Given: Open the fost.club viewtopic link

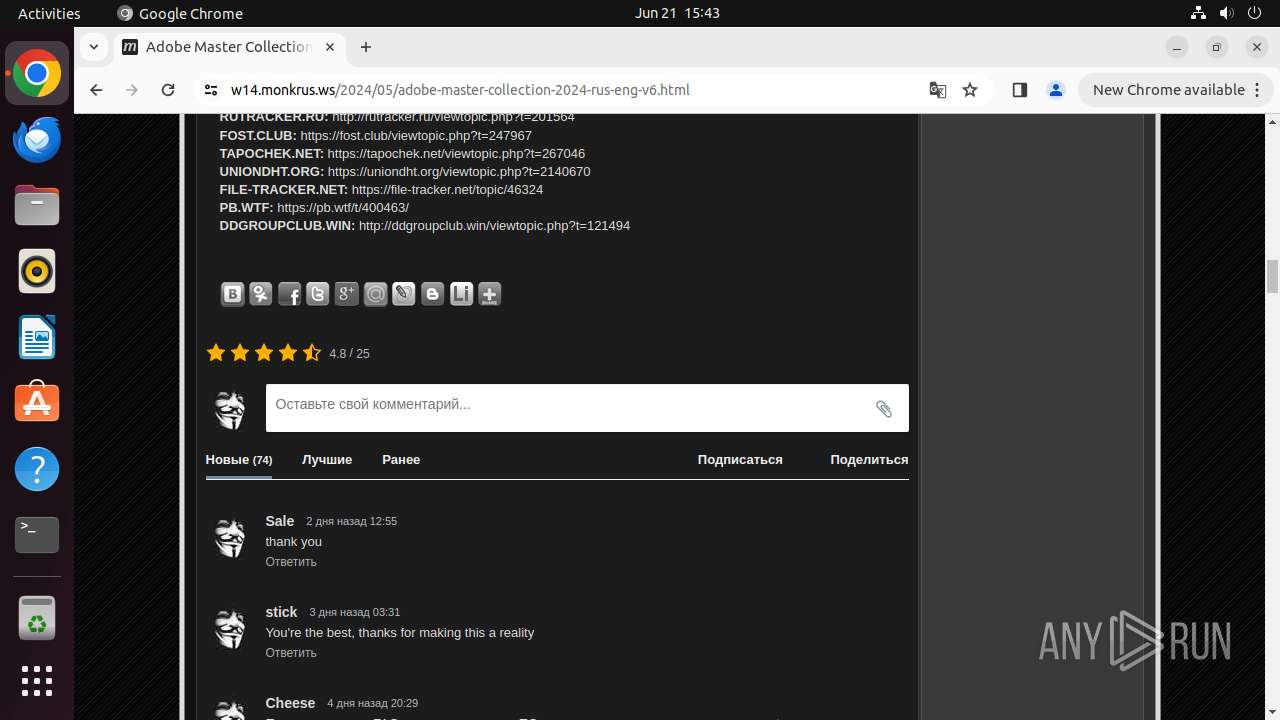Looking at the screenshot, I should pos(416,136).
